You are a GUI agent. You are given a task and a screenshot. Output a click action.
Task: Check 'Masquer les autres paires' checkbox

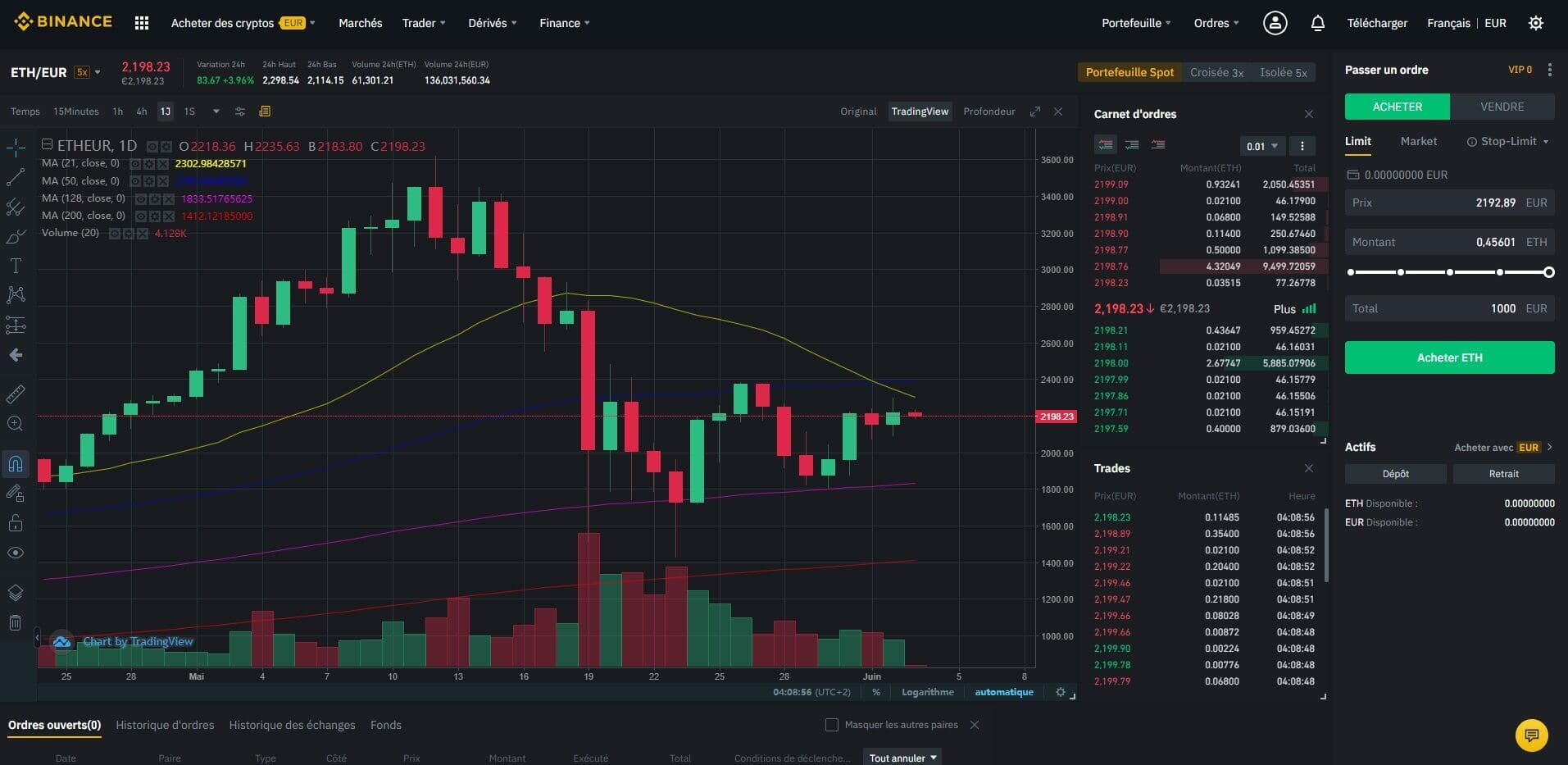click(832, 725)
